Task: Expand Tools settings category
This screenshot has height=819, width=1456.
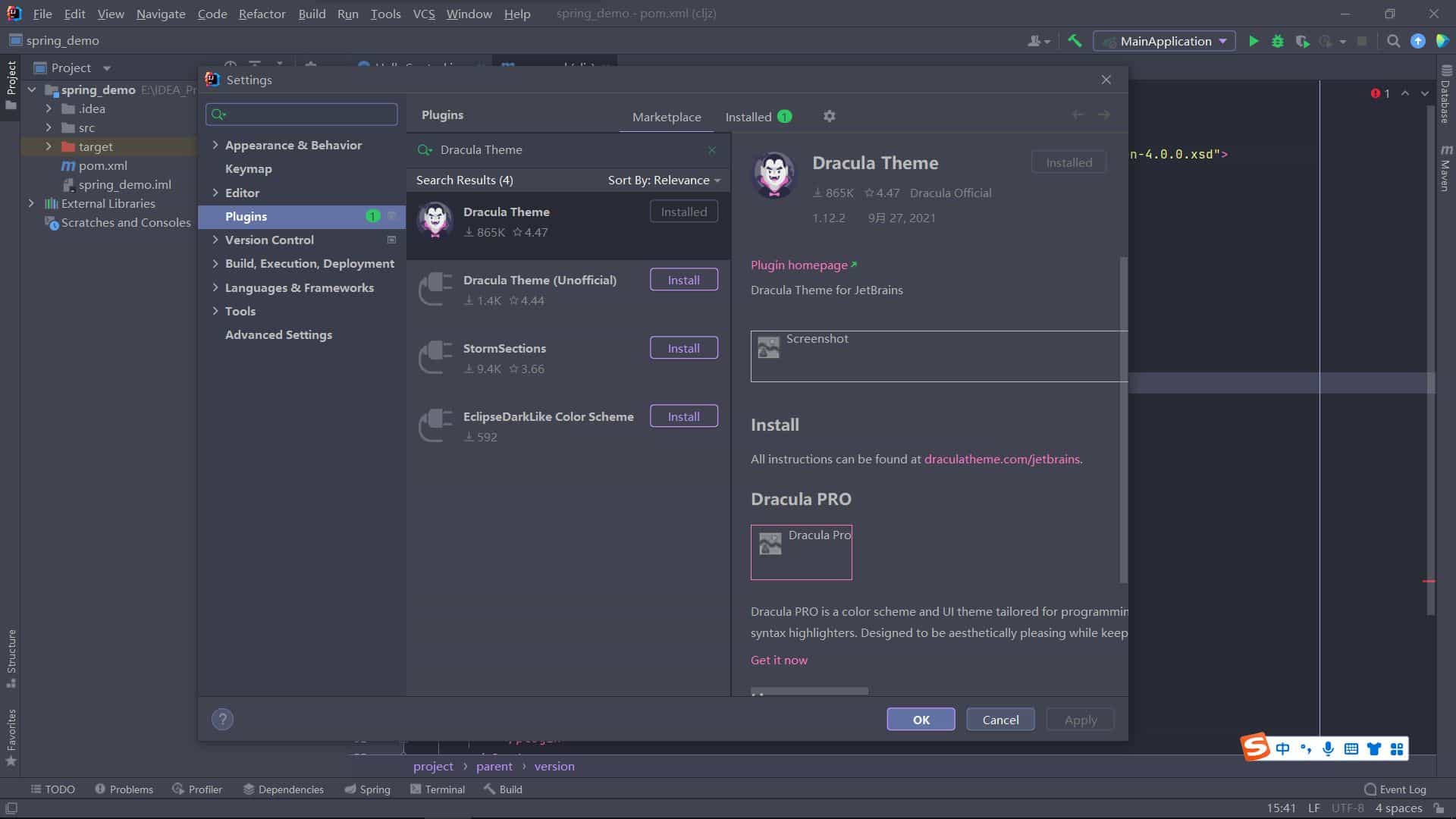Action: click(215, 311)
